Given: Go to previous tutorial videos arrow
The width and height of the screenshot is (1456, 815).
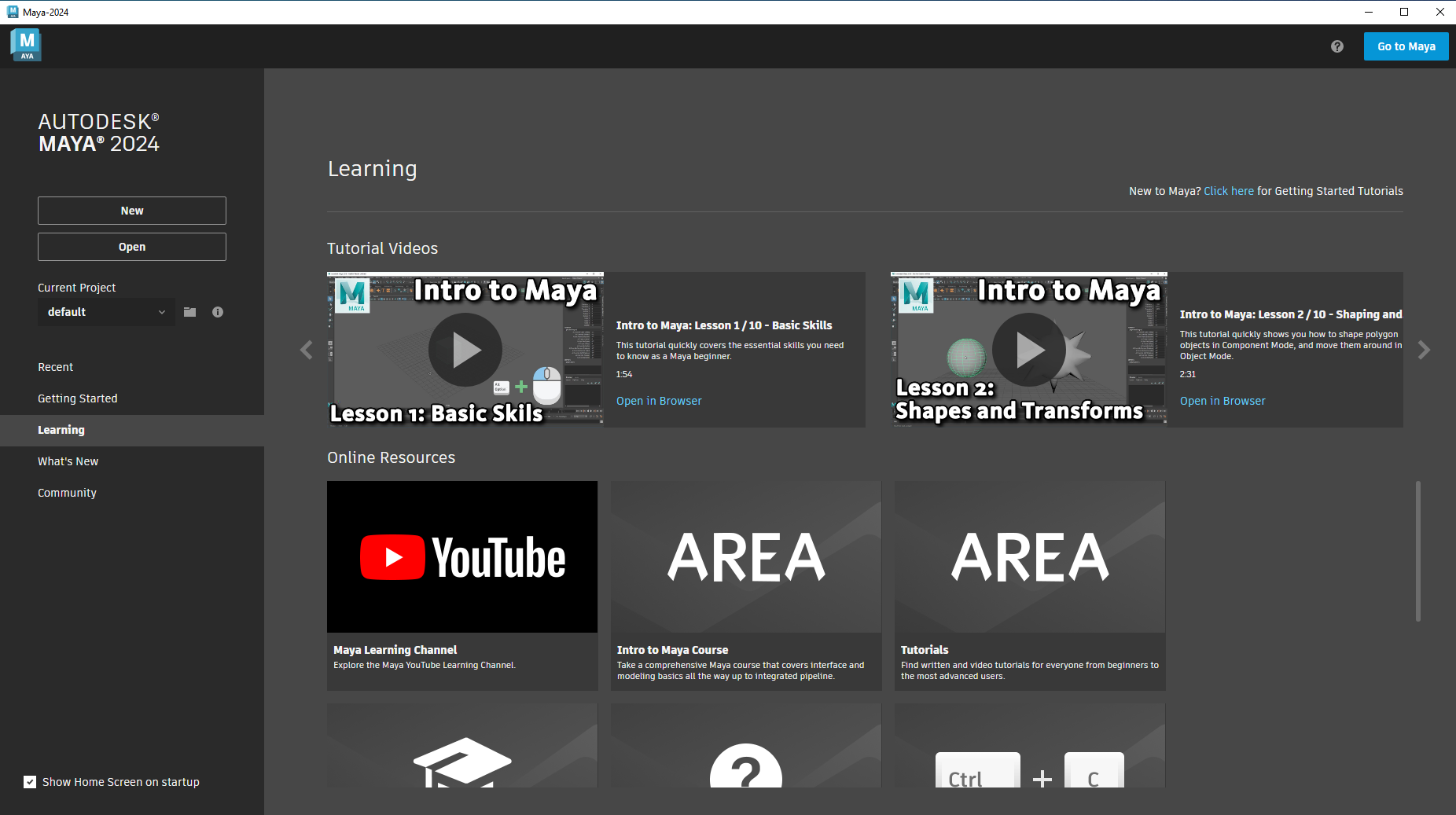Looking at the screenshot, I should click(x=307, y=350).
